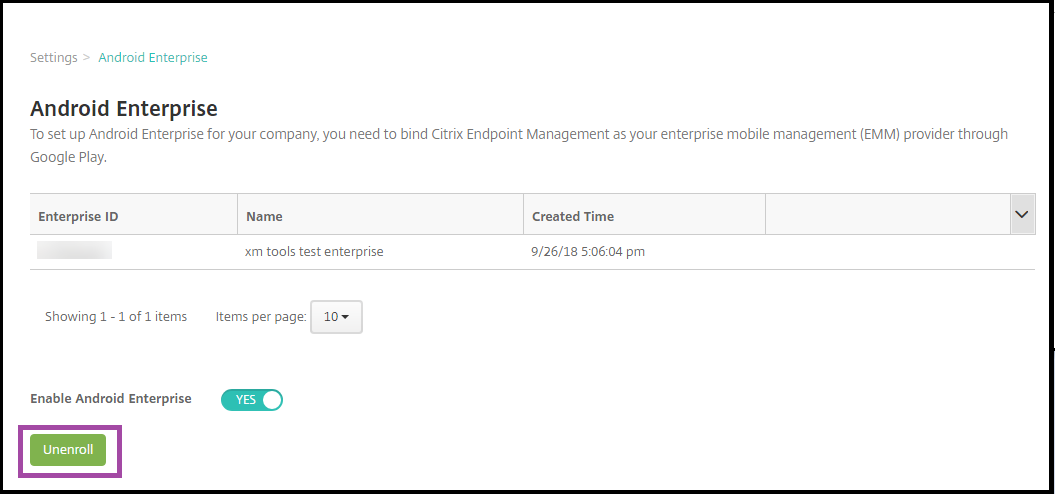Select the blurred Enterprise ID cell
The image size is (1055, 494).
tap(74, 251)
